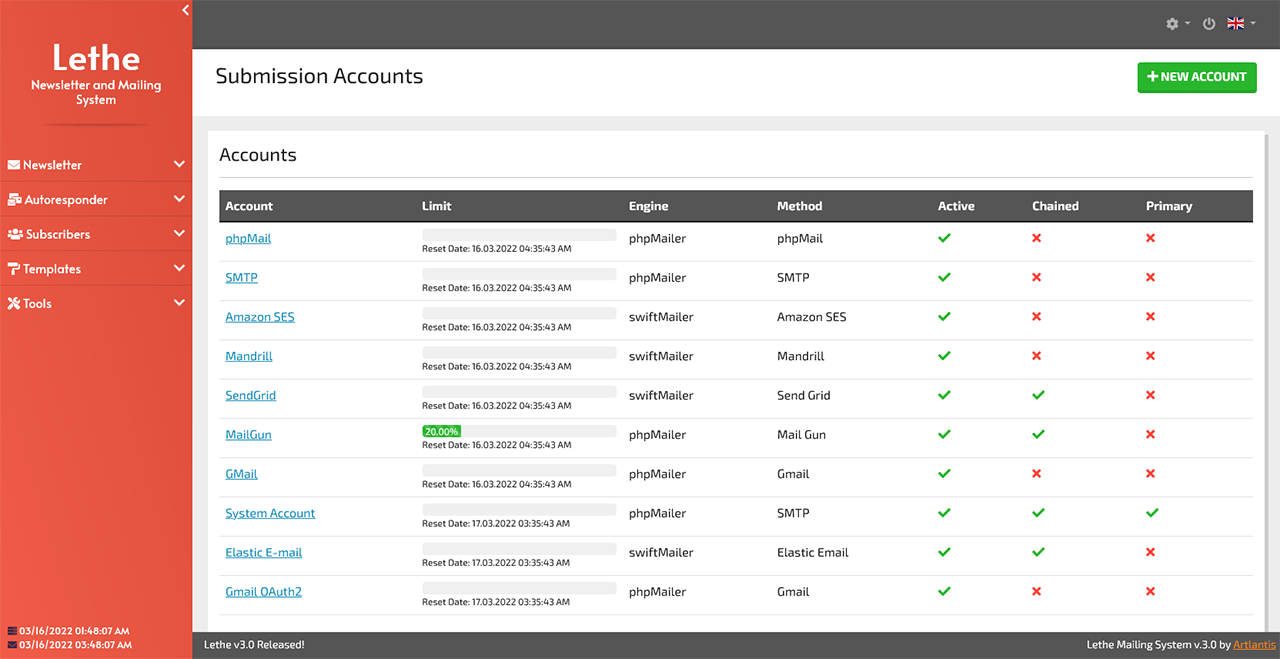Screen dimensions: 1280x659
Task: Click Mandrill row Active checkmark
Action: point(944,355)
